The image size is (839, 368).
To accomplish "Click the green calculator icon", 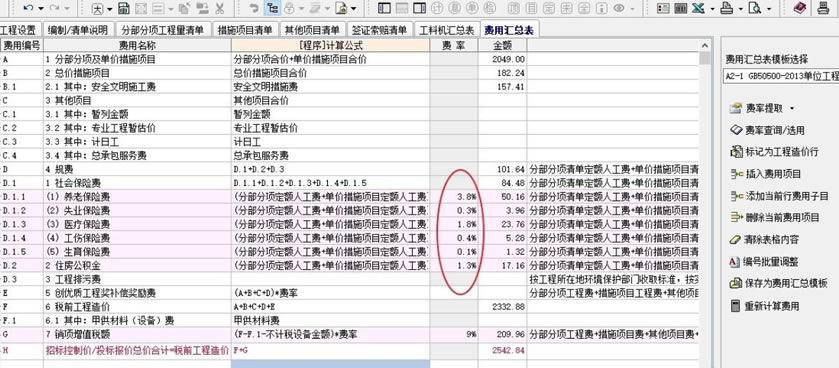I will click(124, 8).
